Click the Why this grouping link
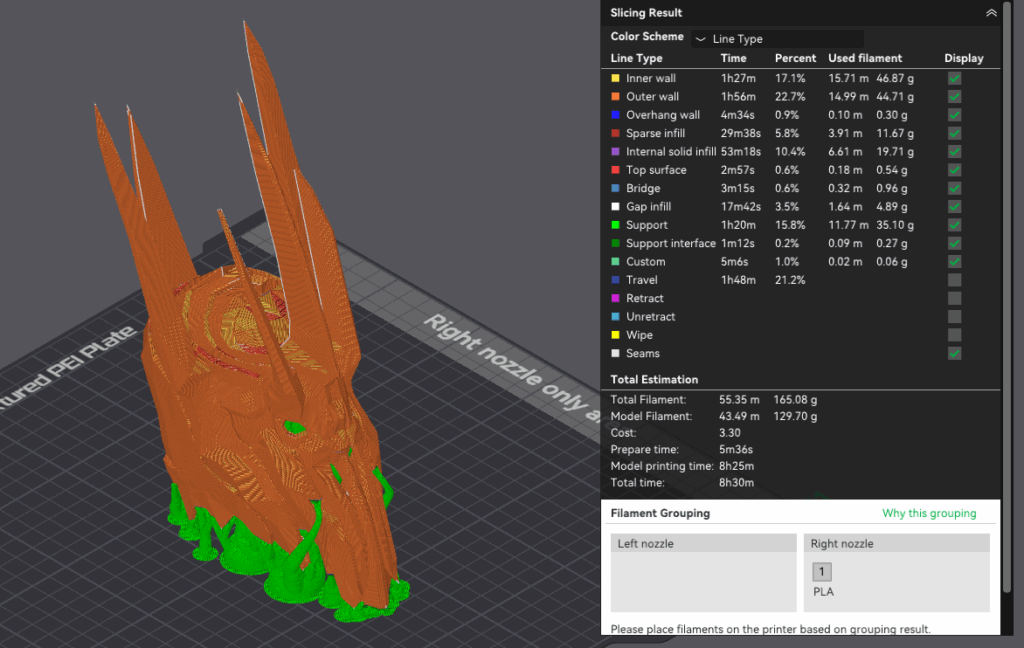The height and width of the screenshot is (648, 1024). (929, 514)
